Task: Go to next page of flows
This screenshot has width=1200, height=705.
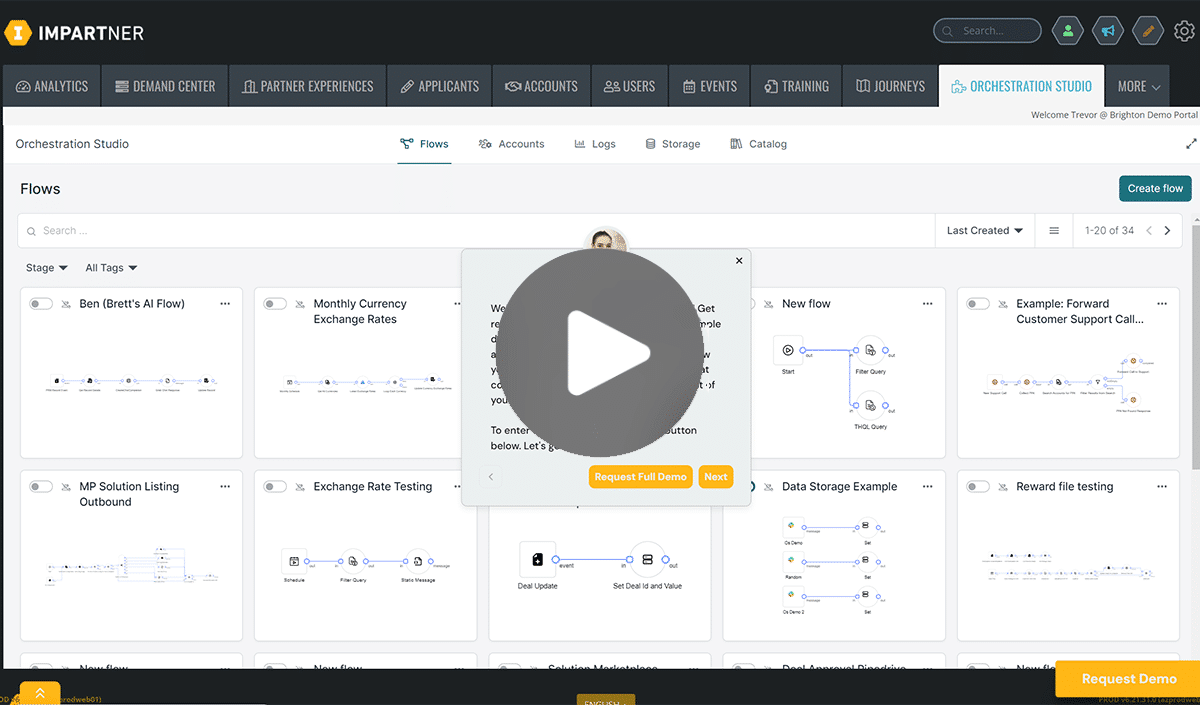Action: (1167, 230)
